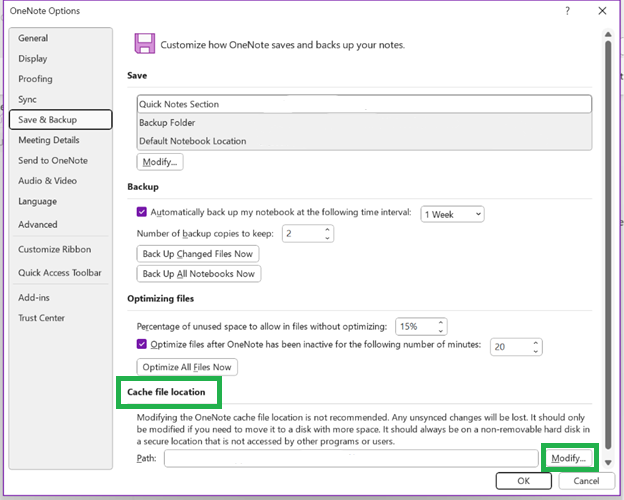Open the Add-ins category
Viewport: 624px width, 500px height.
[34, 297]
